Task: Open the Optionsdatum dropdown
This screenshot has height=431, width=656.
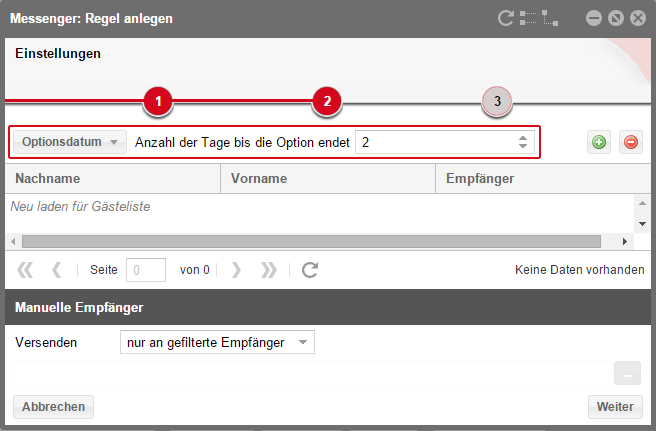Action: tap(70, 142)
